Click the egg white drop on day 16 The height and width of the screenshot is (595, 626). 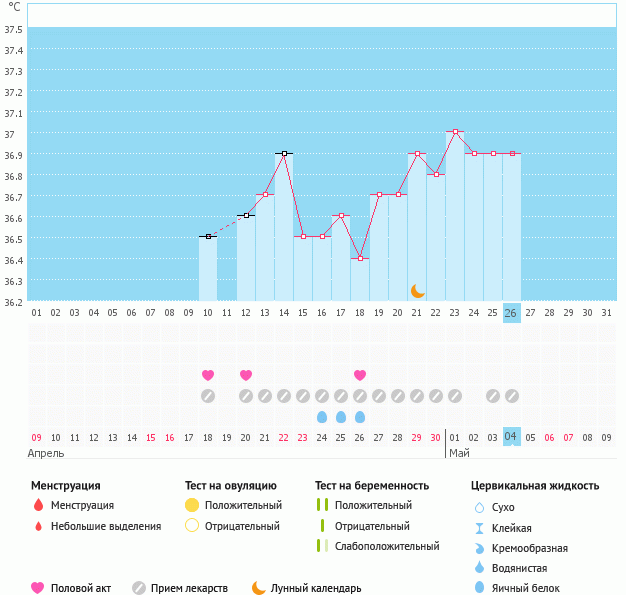click(x=322, y=416)
